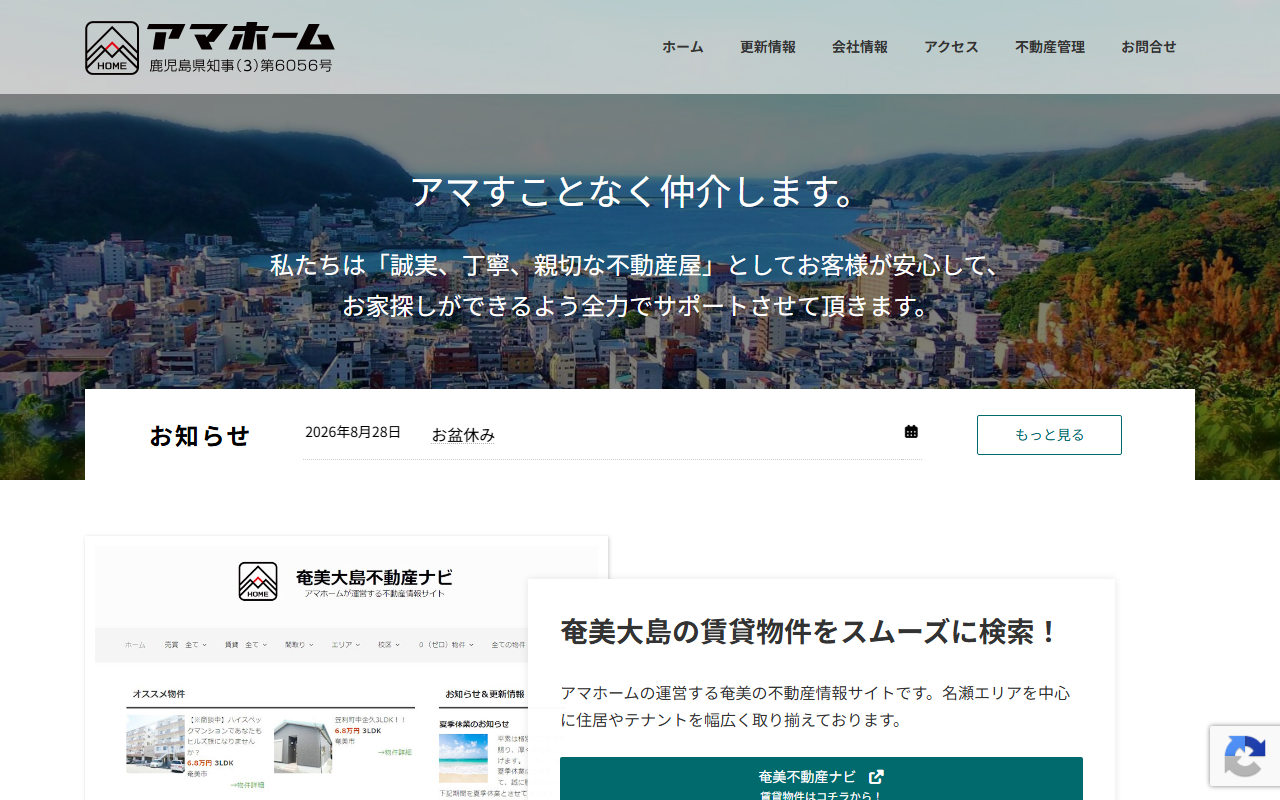Select アクセス in the top menu
1280x800 pixels.
pos(951,47)
